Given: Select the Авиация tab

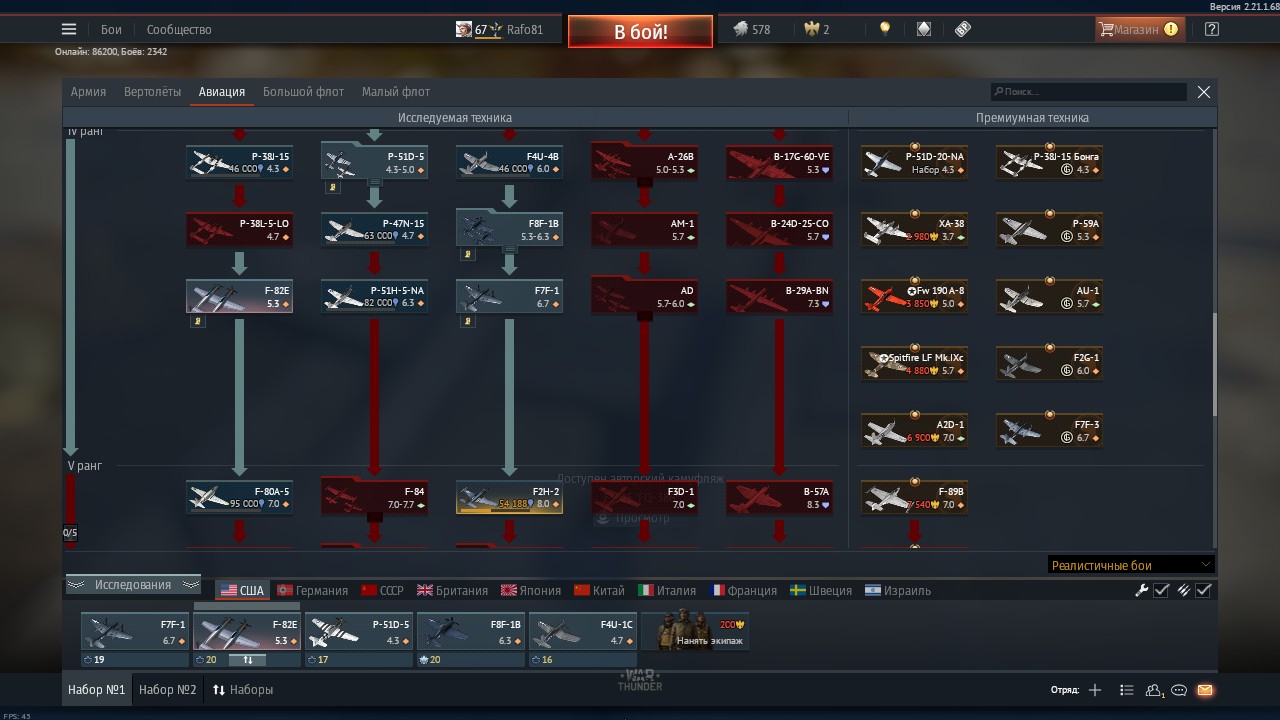Looking at the screenshot, I should (222, 91).
